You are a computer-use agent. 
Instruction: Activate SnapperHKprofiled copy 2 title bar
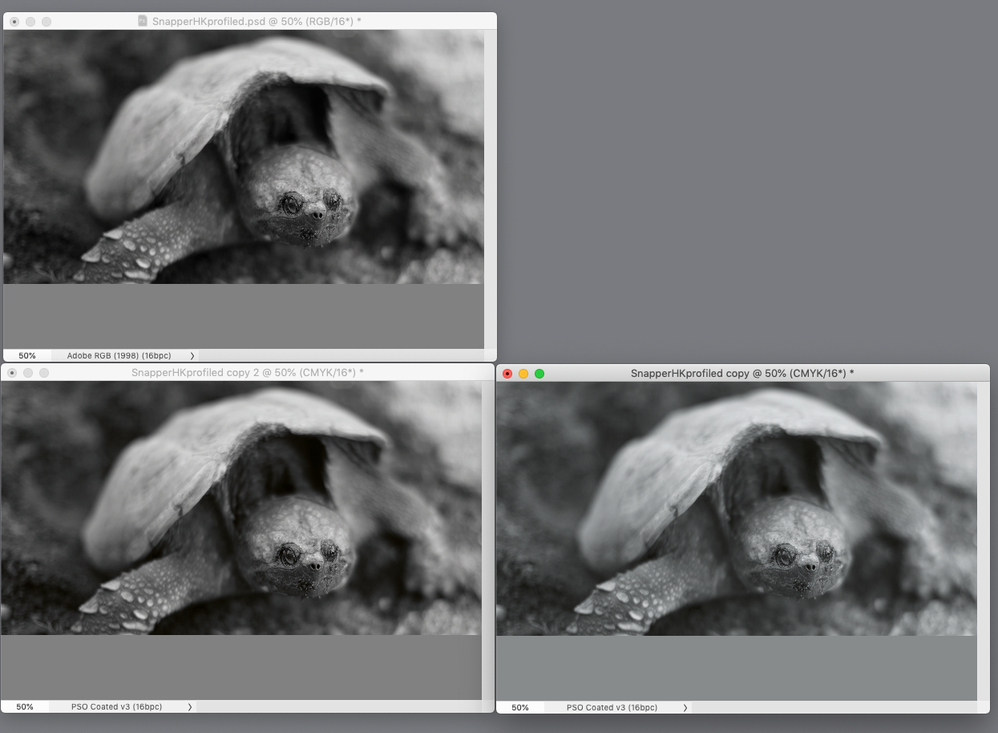(247, 373)
